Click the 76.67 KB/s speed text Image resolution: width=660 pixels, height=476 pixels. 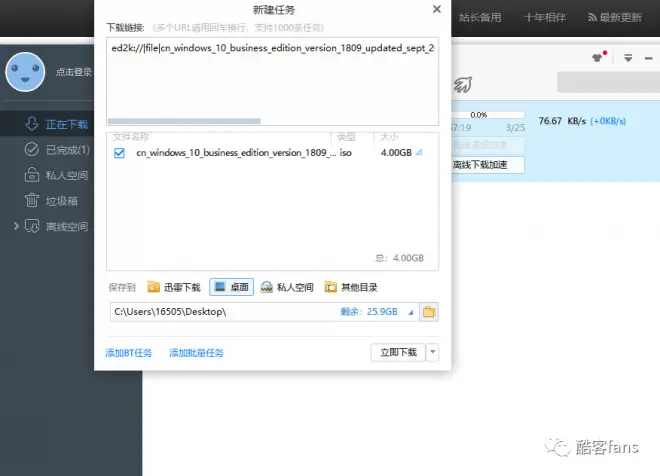tap(562, 121)
